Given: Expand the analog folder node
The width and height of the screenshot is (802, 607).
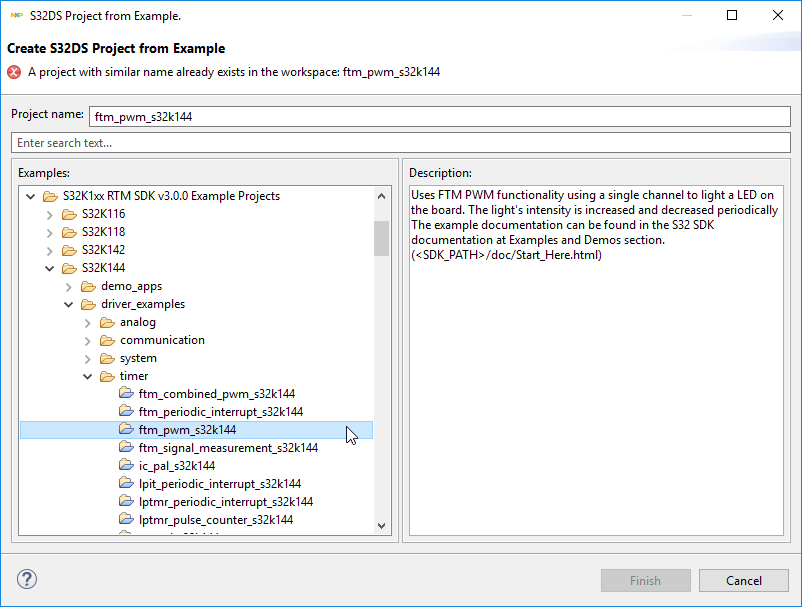Looking at the screenshot, I should click(x=88, y=322).
